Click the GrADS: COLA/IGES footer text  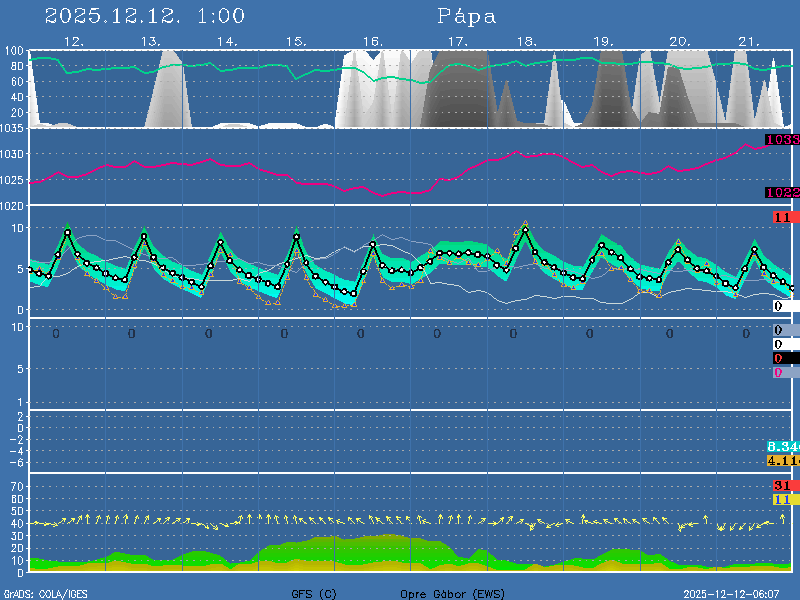point(45,594)
